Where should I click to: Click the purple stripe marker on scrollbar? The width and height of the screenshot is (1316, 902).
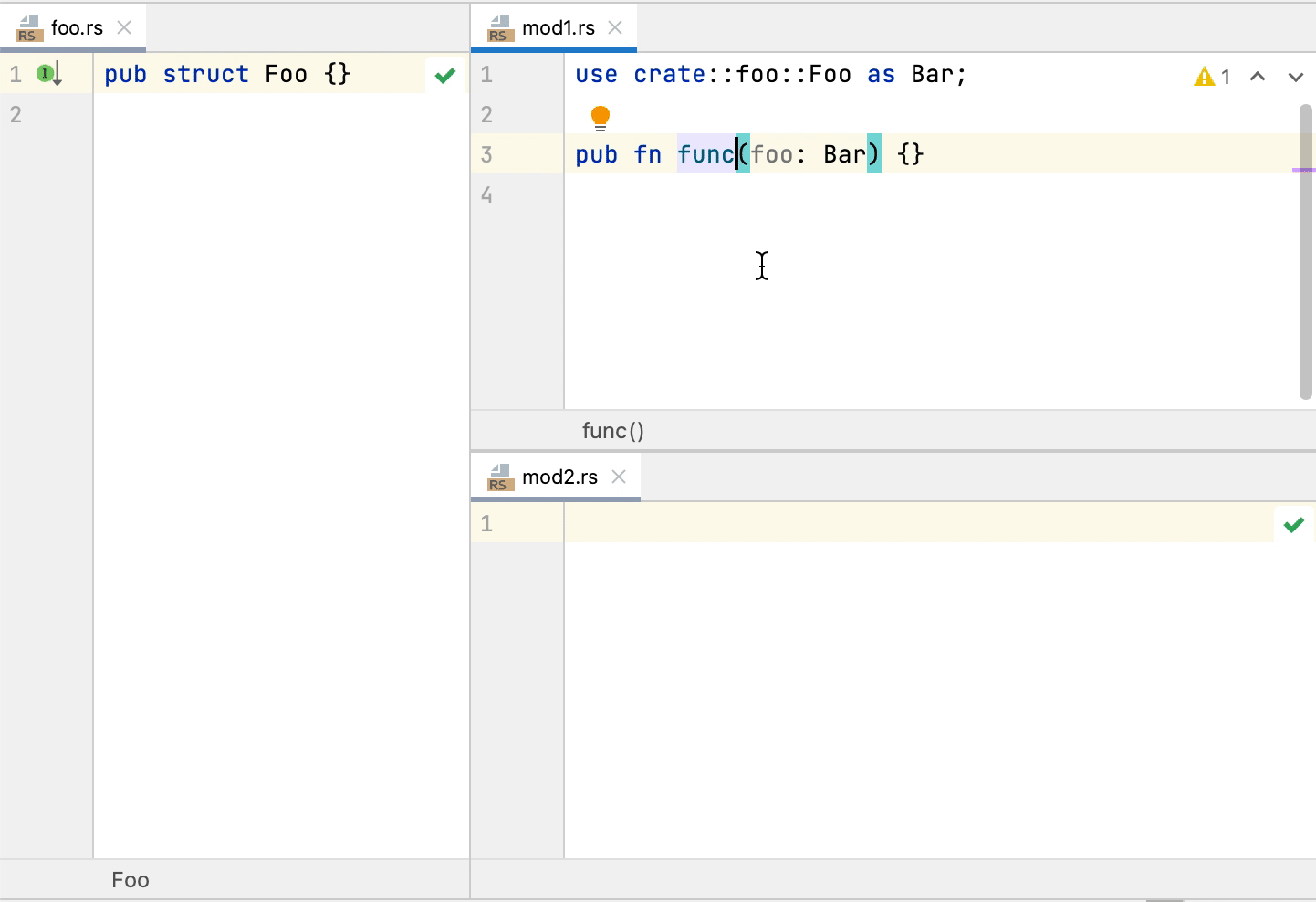click(x=1304, y=169)
